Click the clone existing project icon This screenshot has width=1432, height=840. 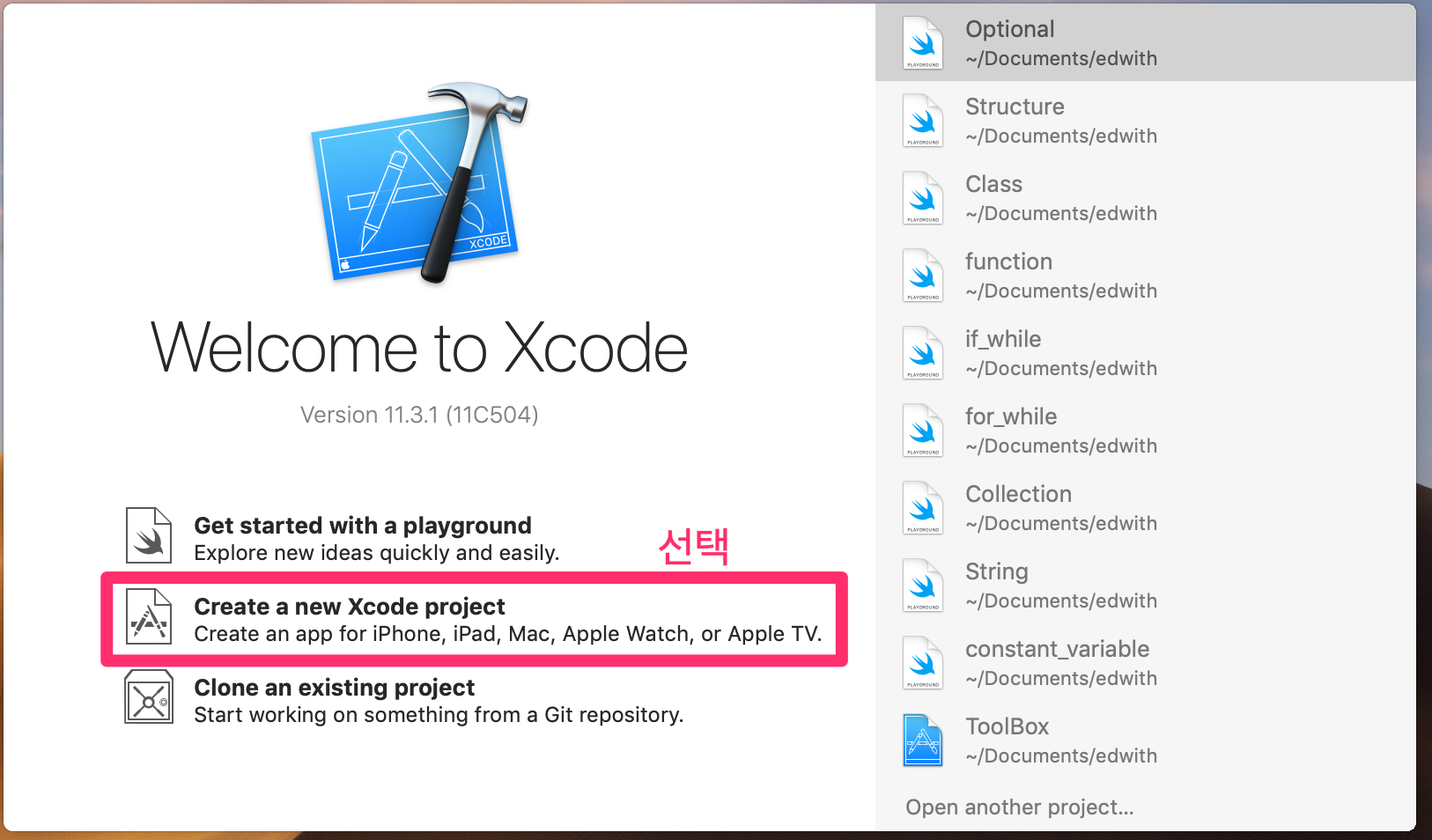(148, 696)
